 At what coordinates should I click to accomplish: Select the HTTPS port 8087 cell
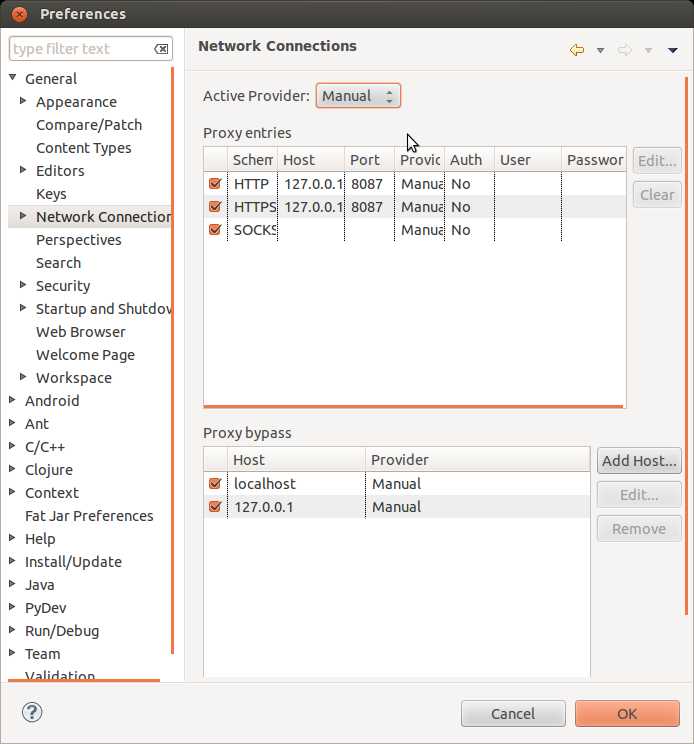(369, 207)
